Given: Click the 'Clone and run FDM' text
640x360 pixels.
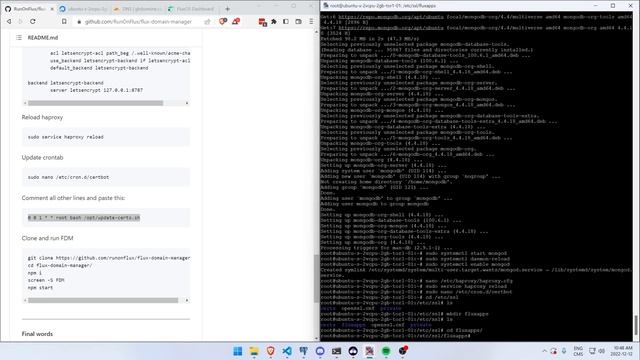Looking at the screenshot, I should pyautogui.click(x=47, y=238).
